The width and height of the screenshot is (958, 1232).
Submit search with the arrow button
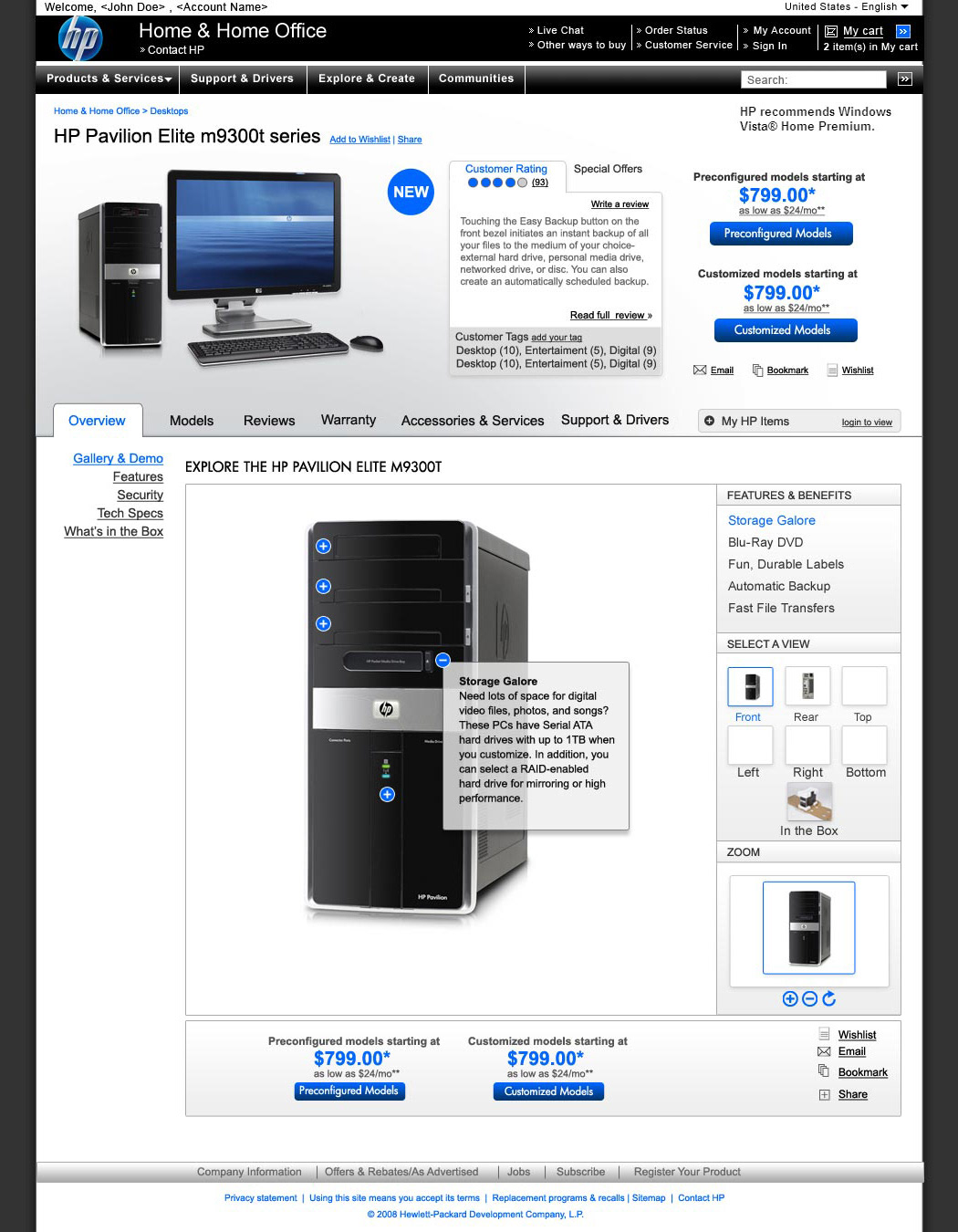pyautogui.click(x=904, y=79)
